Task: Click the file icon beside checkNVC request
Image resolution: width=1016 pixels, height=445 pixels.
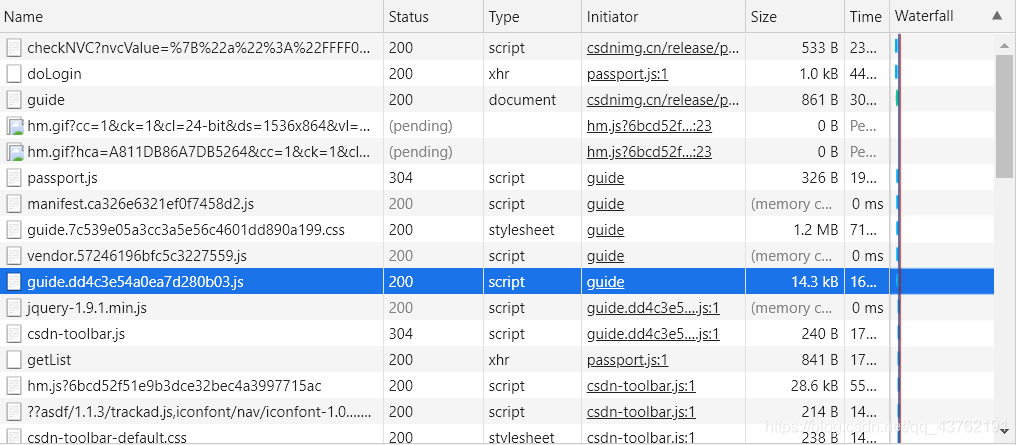Action: 14,48
